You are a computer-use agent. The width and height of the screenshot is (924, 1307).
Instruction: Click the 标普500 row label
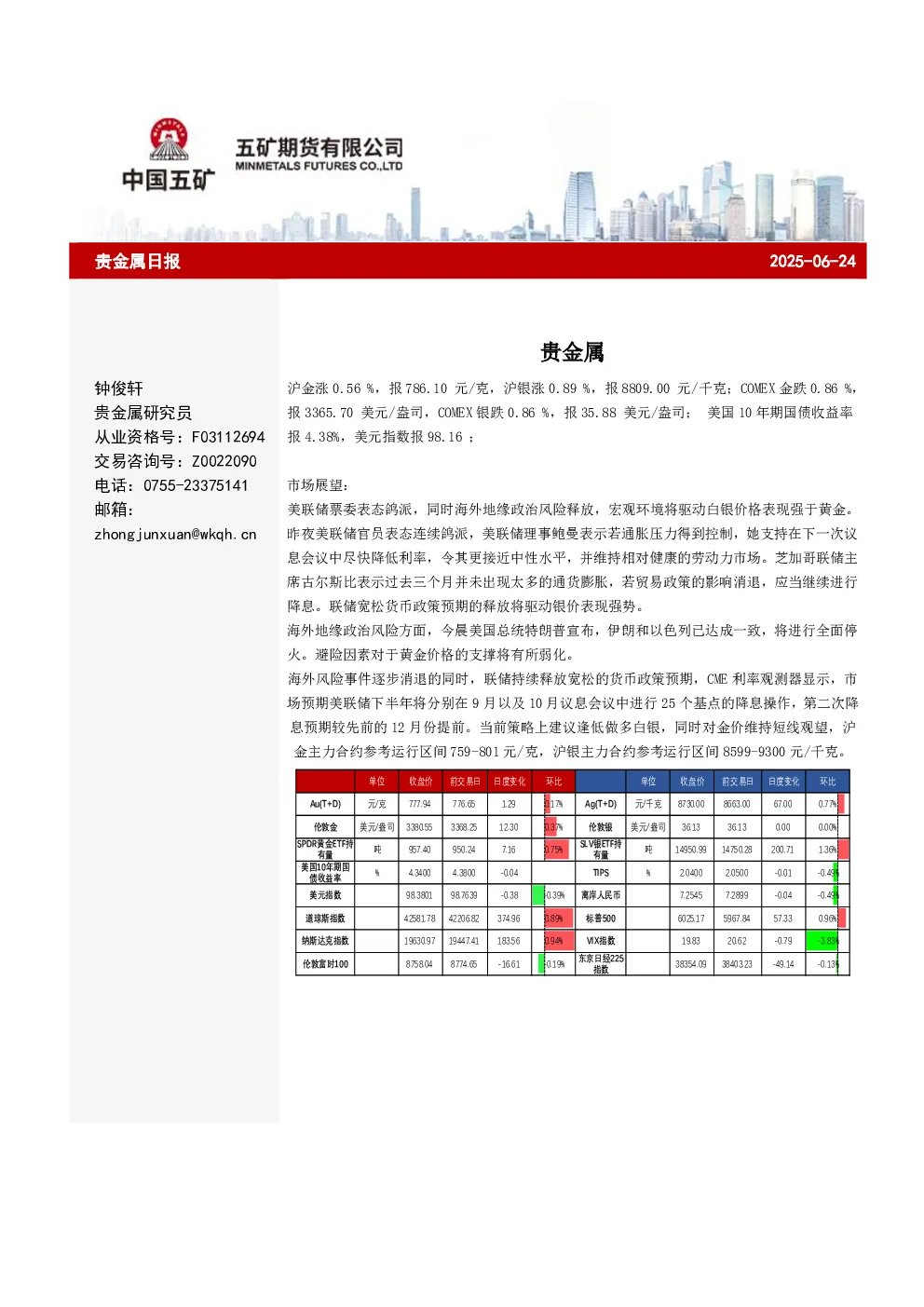[601, 919]
